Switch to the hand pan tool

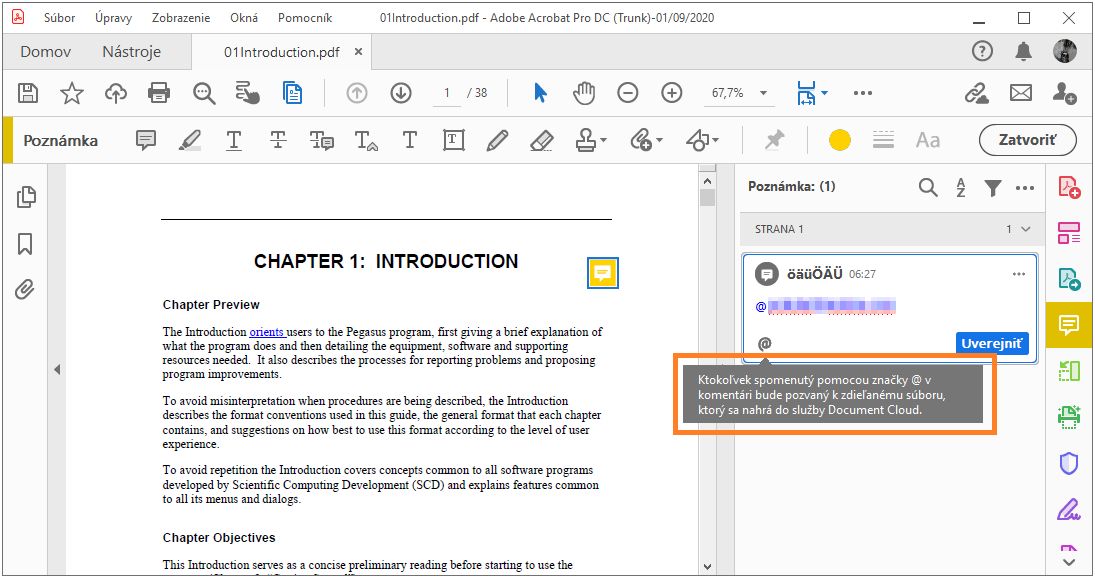(x=584, y=93)
